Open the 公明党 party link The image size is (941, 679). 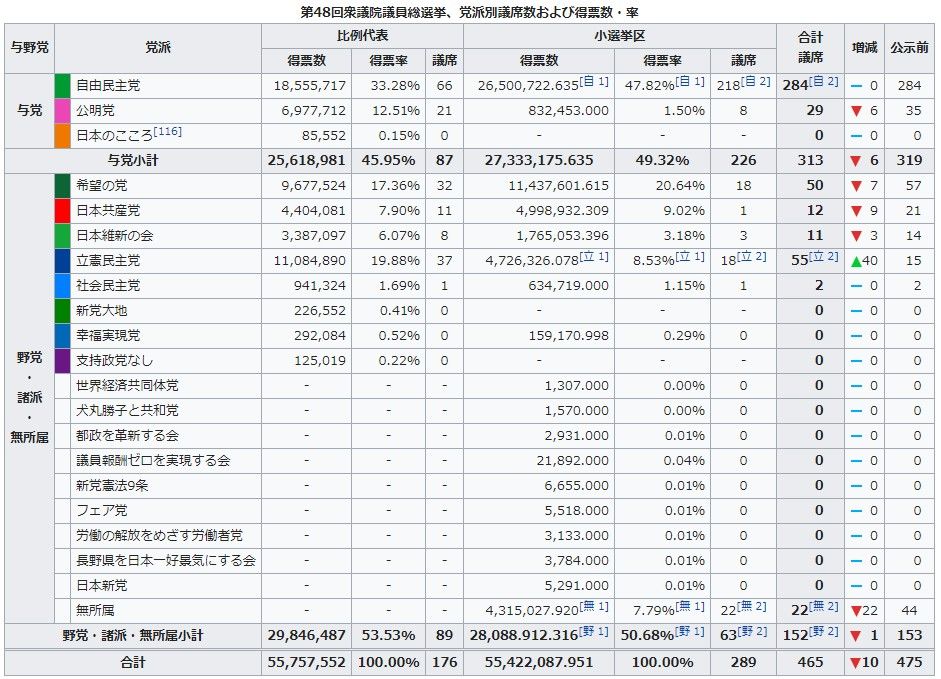click(95, 110)
